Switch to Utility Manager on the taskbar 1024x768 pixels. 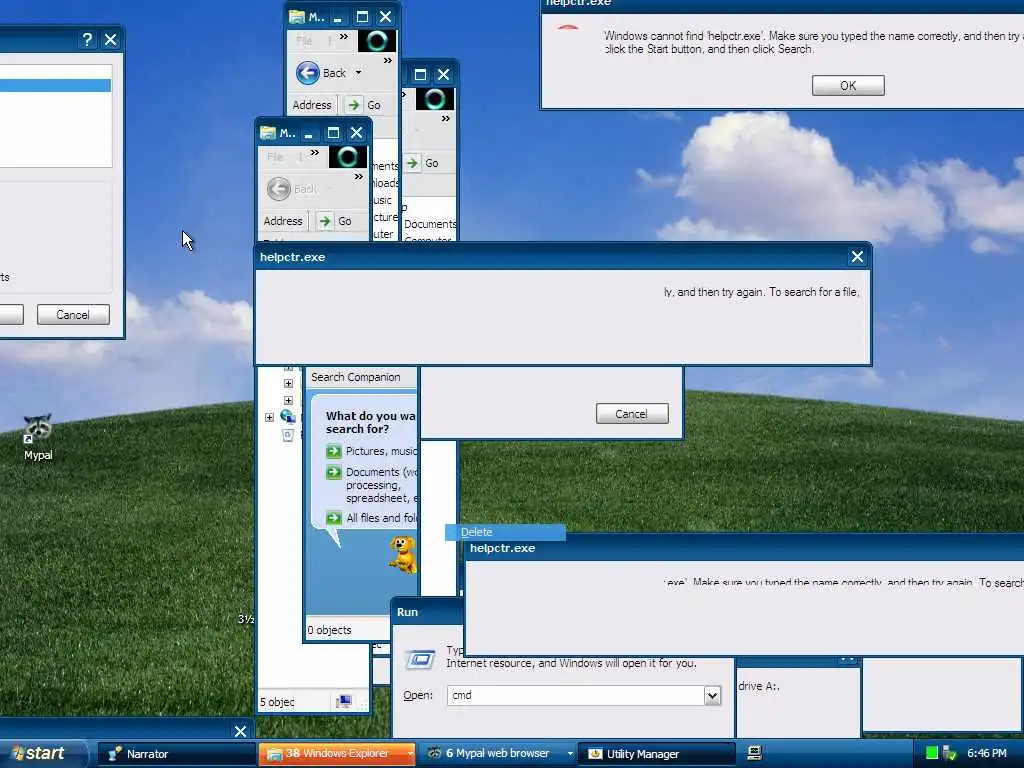pos(657,754)
